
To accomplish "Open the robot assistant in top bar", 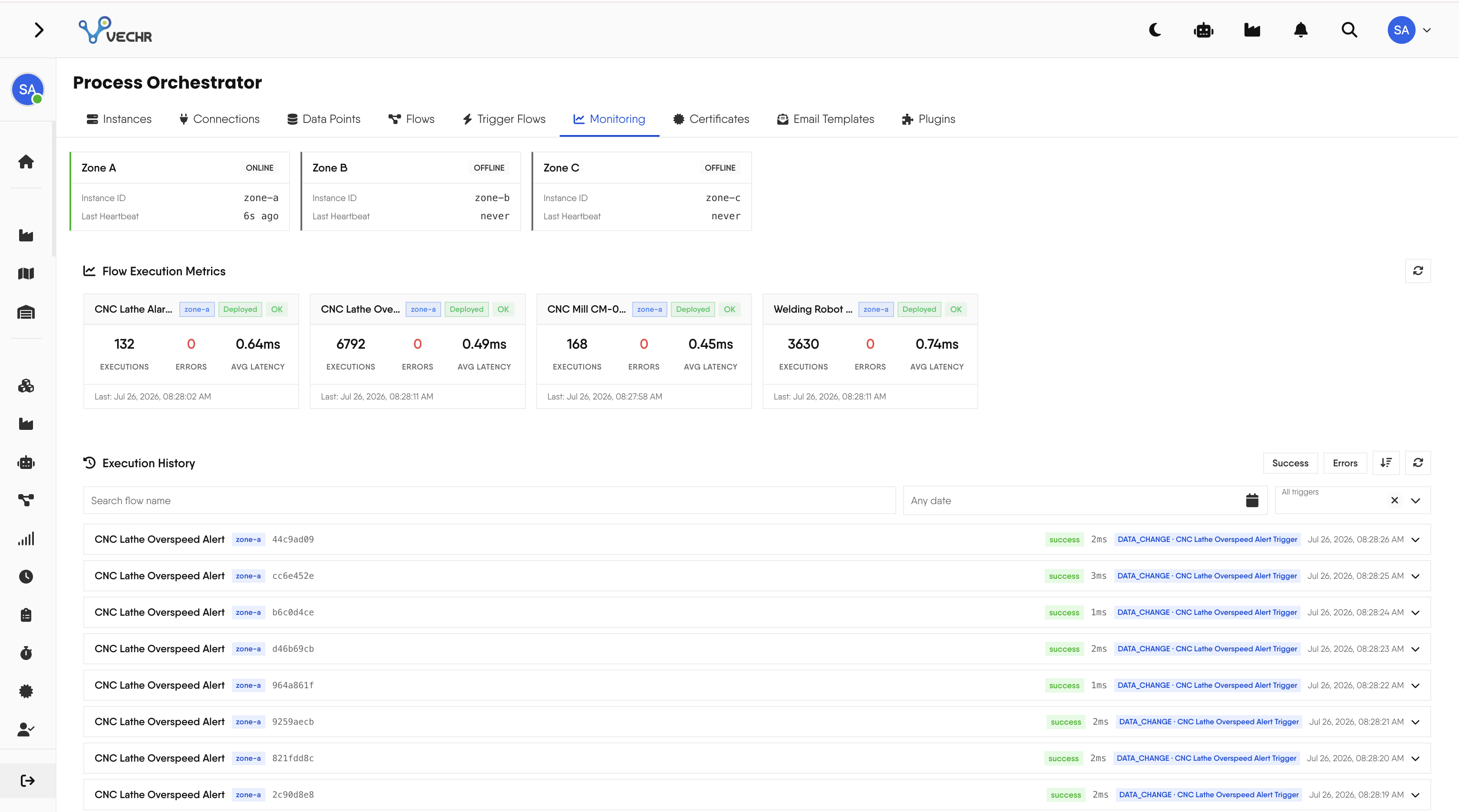I will click(x=1204, y=30).
